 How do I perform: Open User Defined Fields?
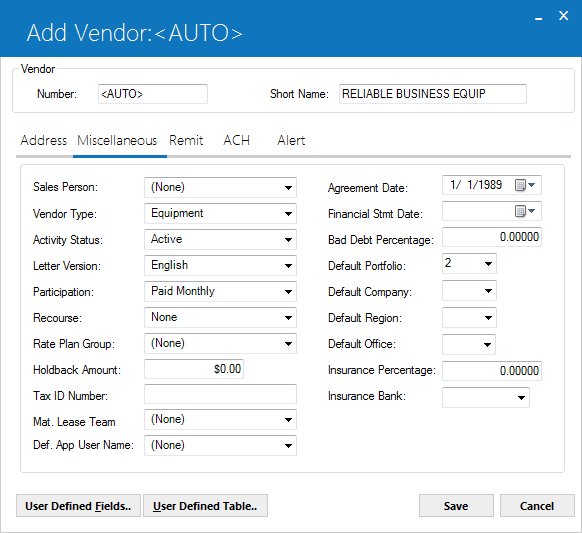click(78, 506)
